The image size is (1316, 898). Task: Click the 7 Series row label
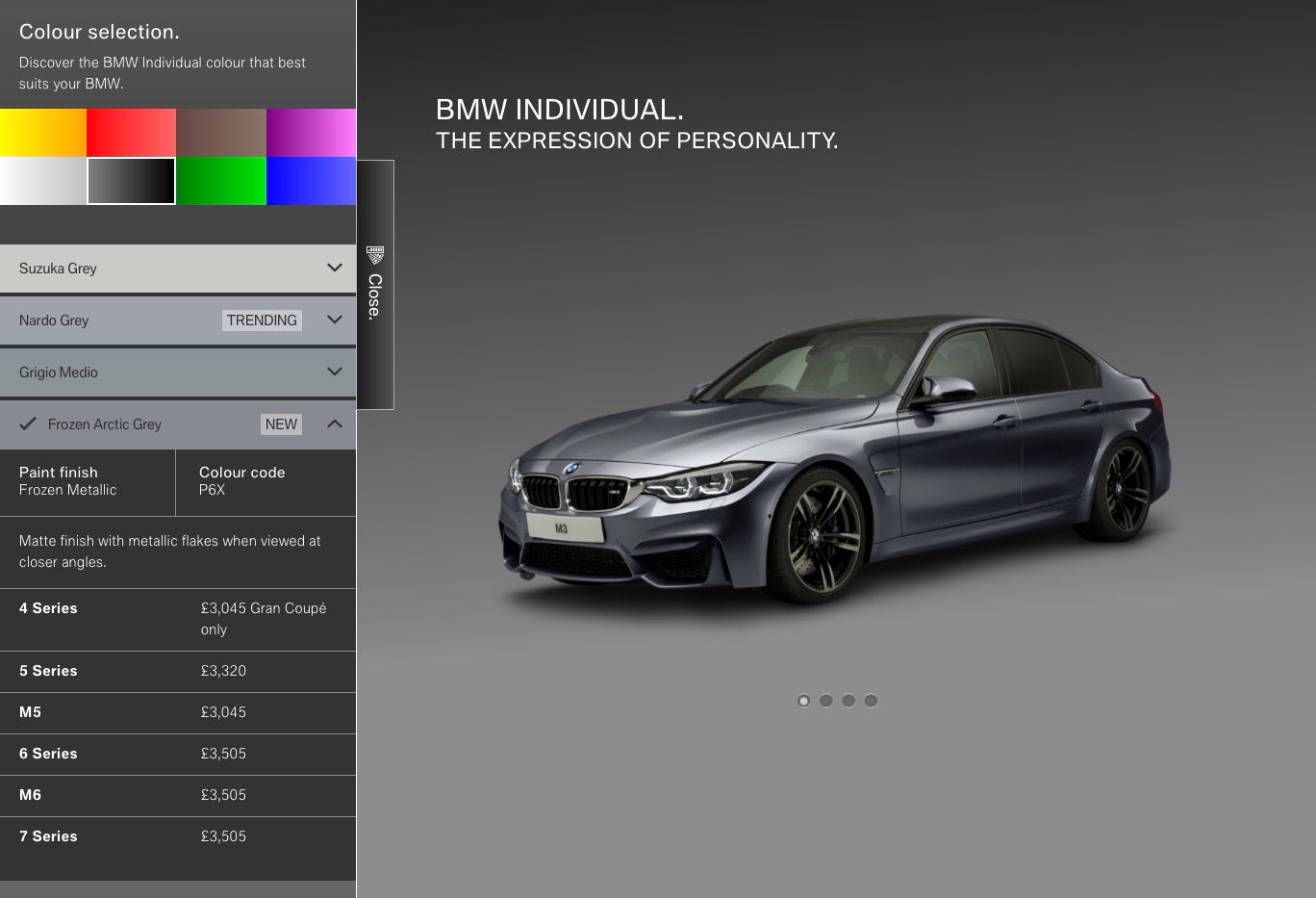pyautogui.click(x=48, y=836)
